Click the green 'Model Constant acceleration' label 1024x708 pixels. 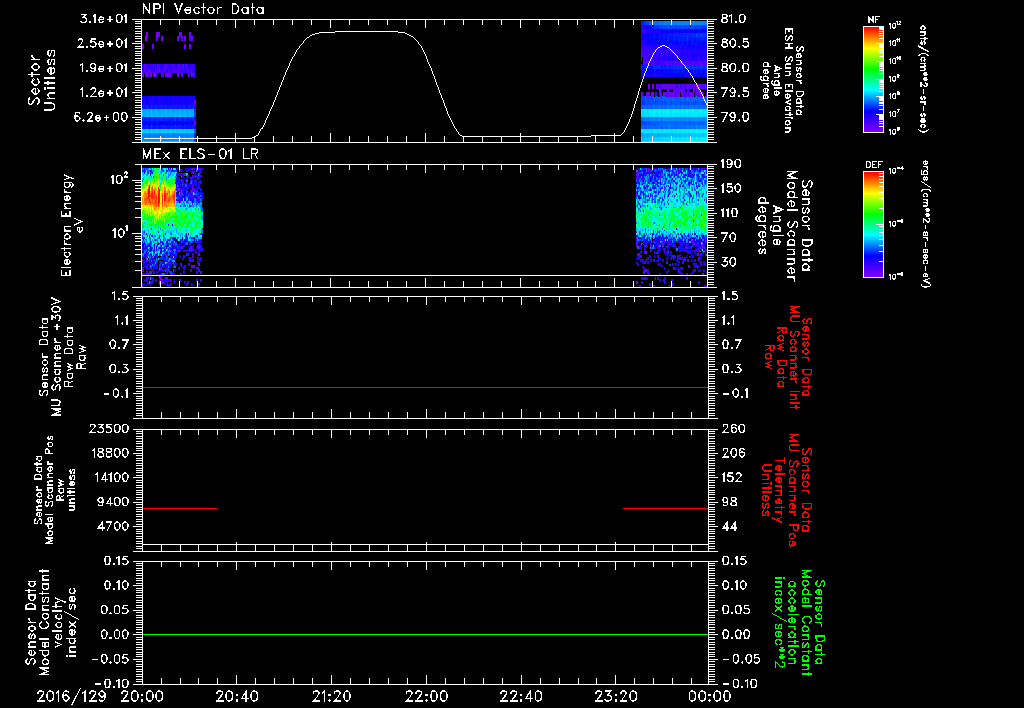coord(798,622)
